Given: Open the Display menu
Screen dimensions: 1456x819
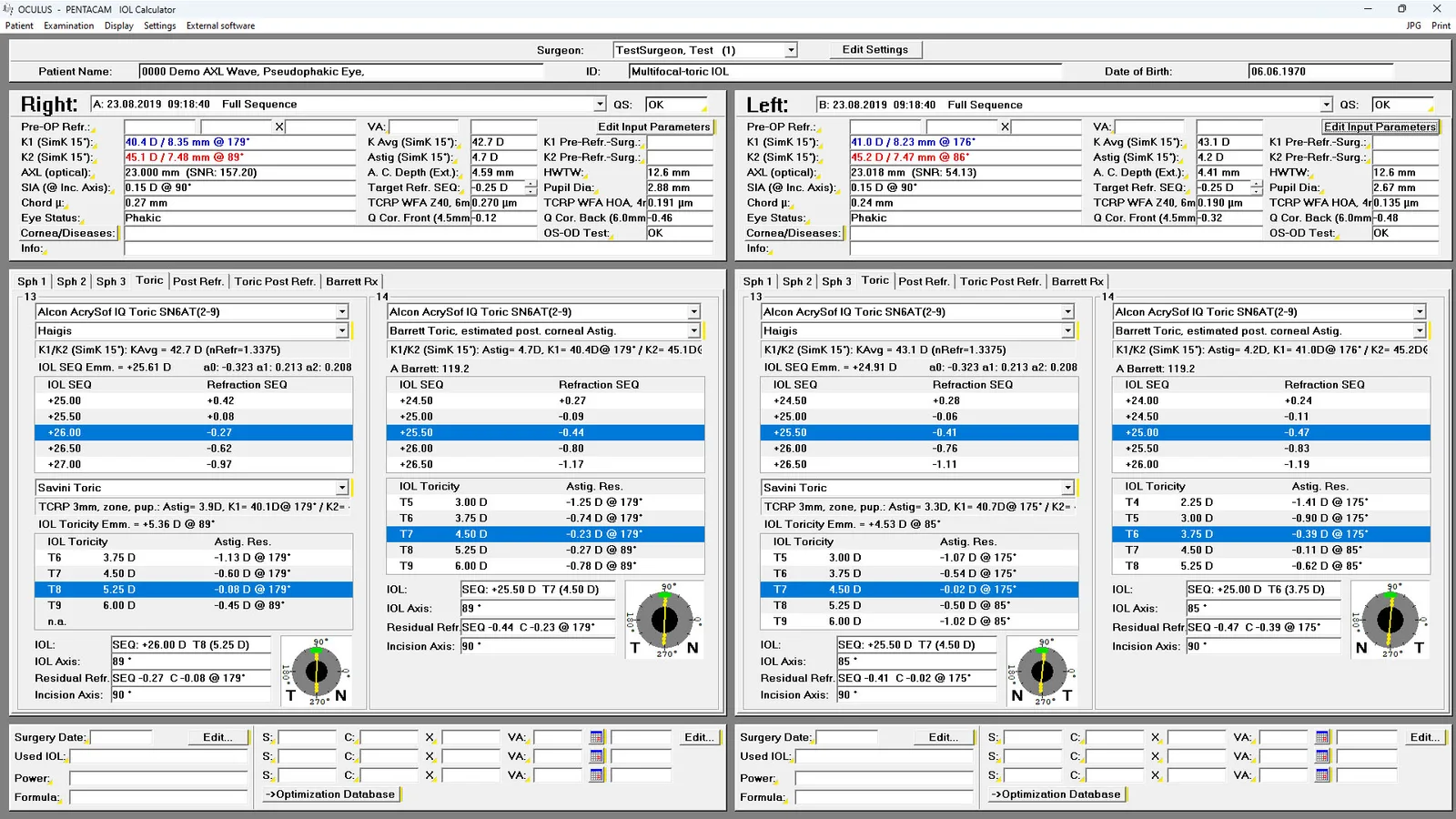Looking at the screenshot, I should 119,25.
